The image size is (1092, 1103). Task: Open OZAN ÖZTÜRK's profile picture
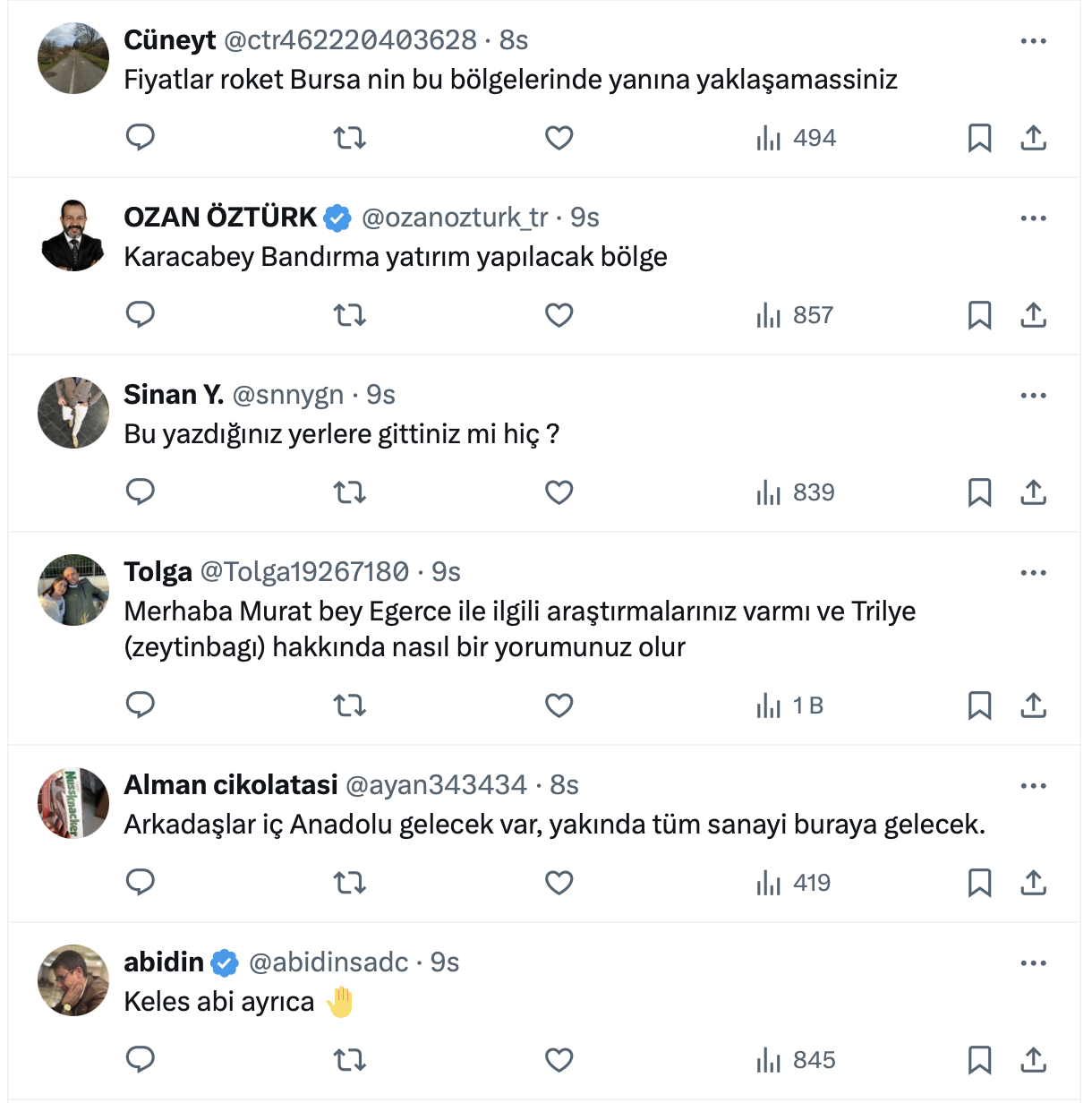(x=73, y=235)
